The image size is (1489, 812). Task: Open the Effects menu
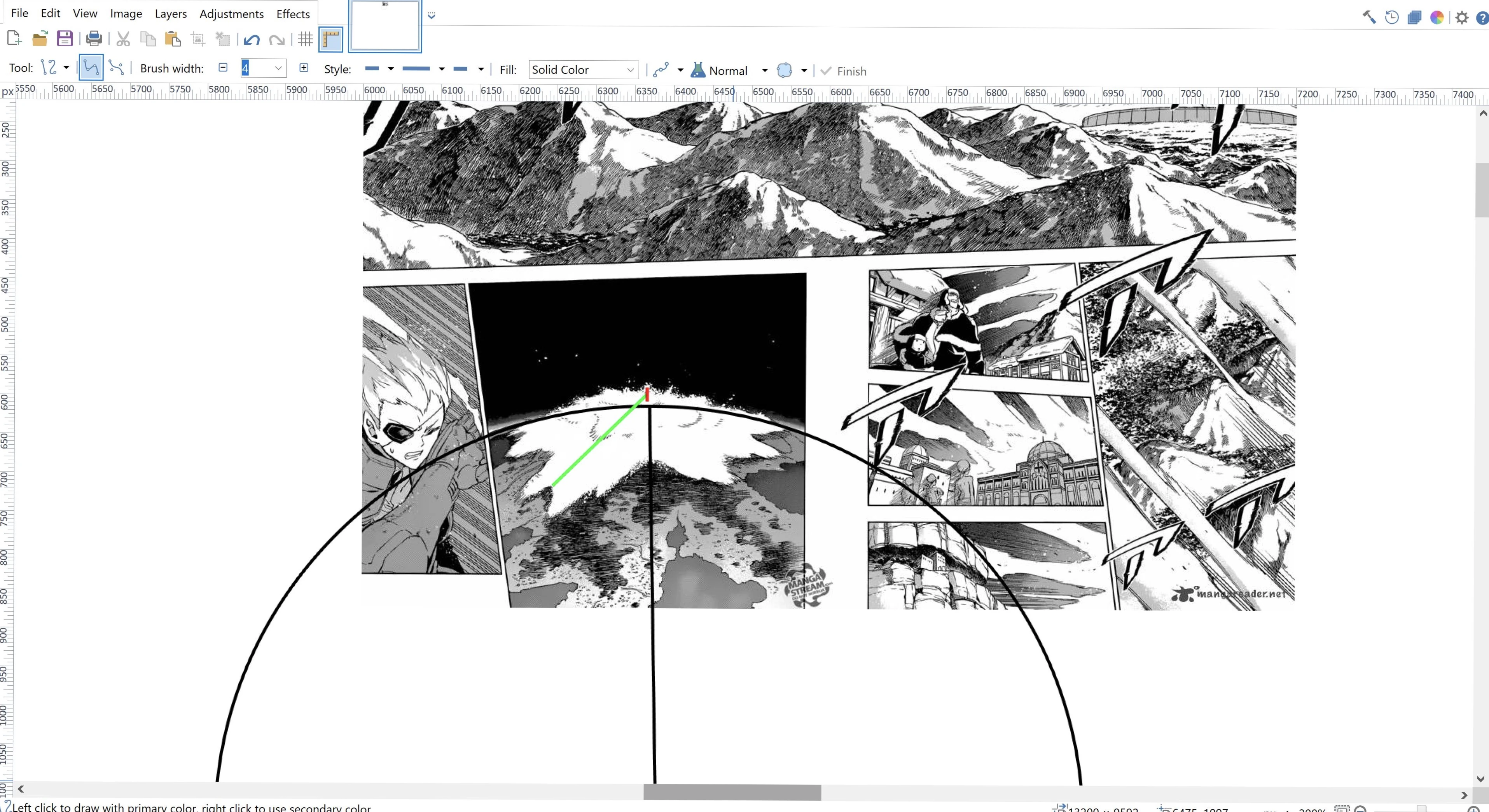point(292,14)
